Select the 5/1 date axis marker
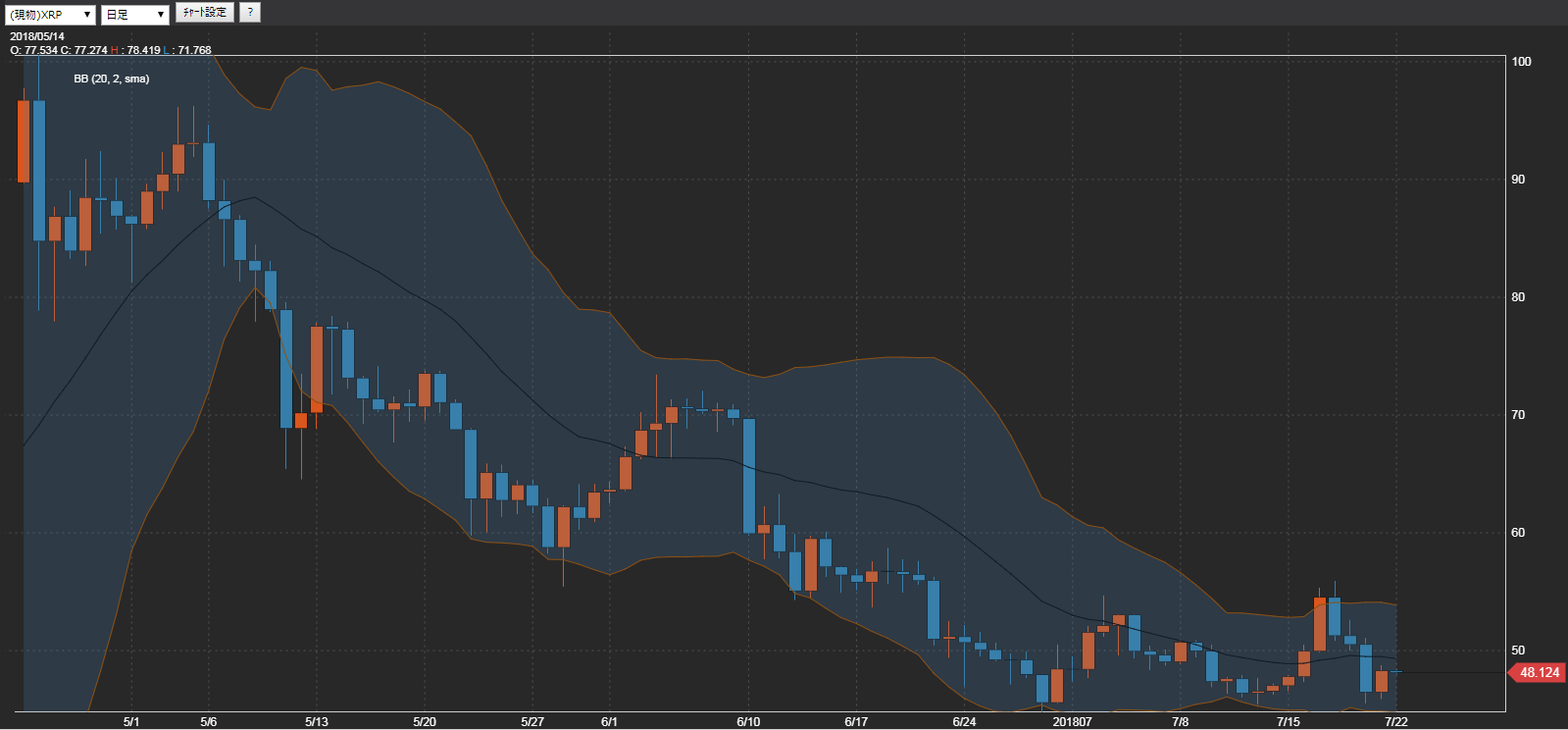The image size is (1568, 730). (131, 721)
